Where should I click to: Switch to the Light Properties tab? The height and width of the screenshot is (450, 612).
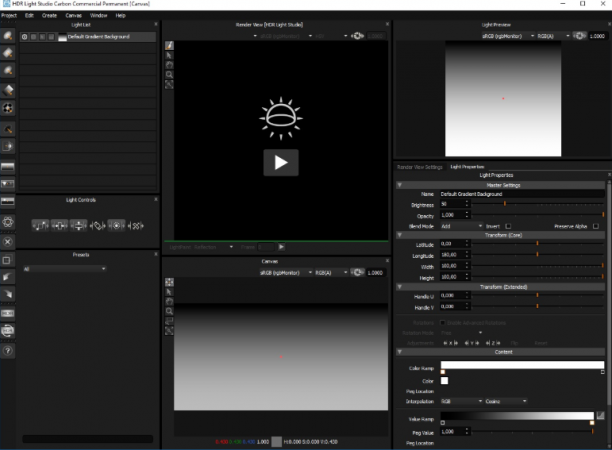point(467,167)
